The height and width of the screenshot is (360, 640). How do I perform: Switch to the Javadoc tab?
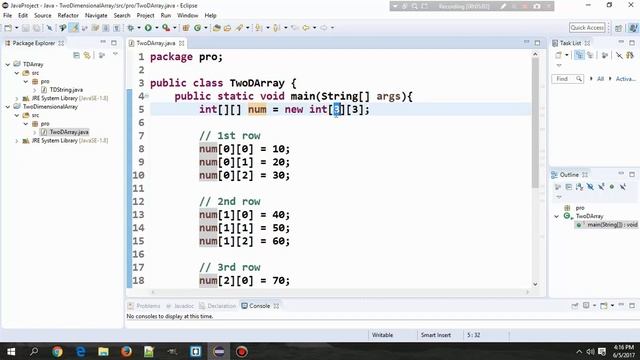point(180,306)
